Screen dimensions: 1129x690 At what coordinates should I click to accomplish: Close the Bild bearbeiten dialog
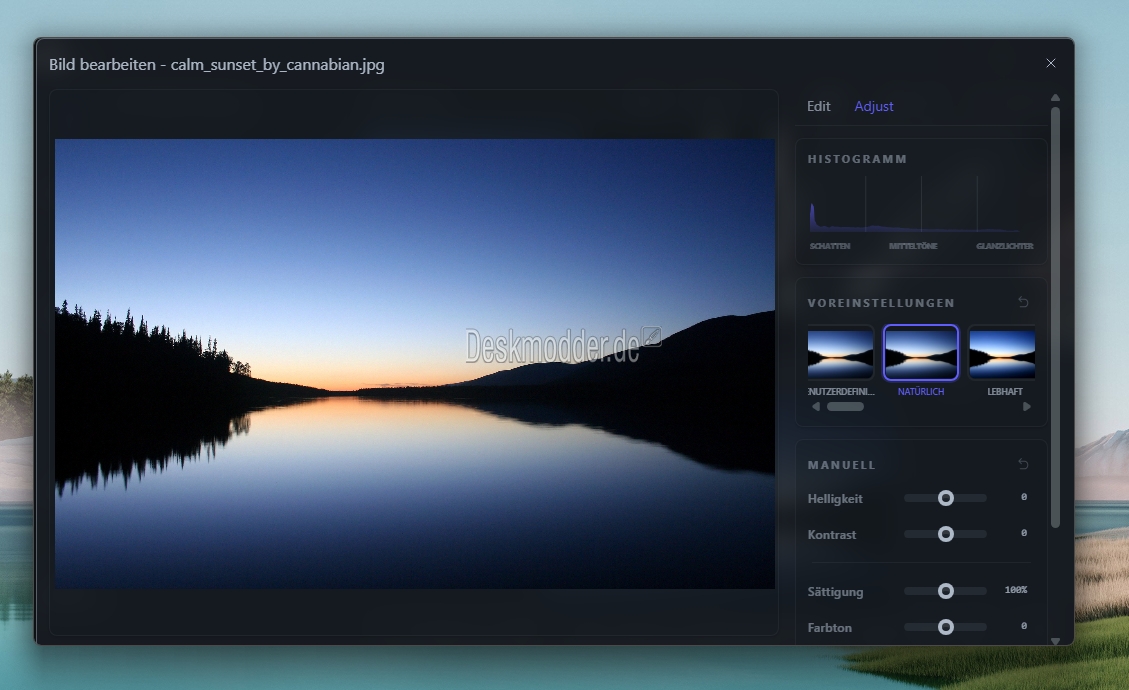tap(1050, 63)
